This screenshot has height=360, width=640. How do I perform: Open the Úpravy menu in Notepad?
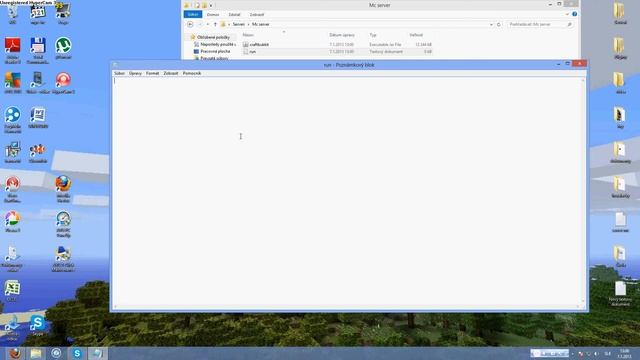pyautogui.click(x=135, y=73)
